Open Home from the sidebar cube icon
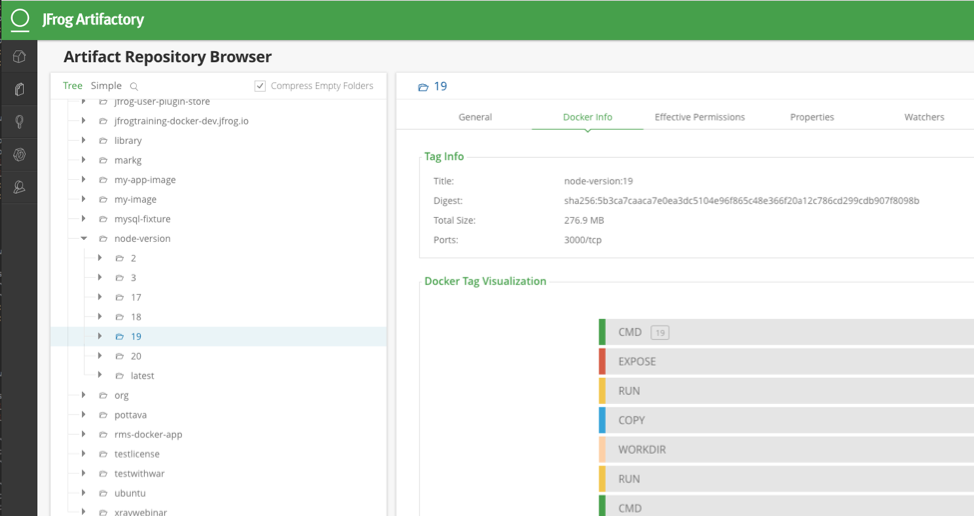 [x=19, y=57]
